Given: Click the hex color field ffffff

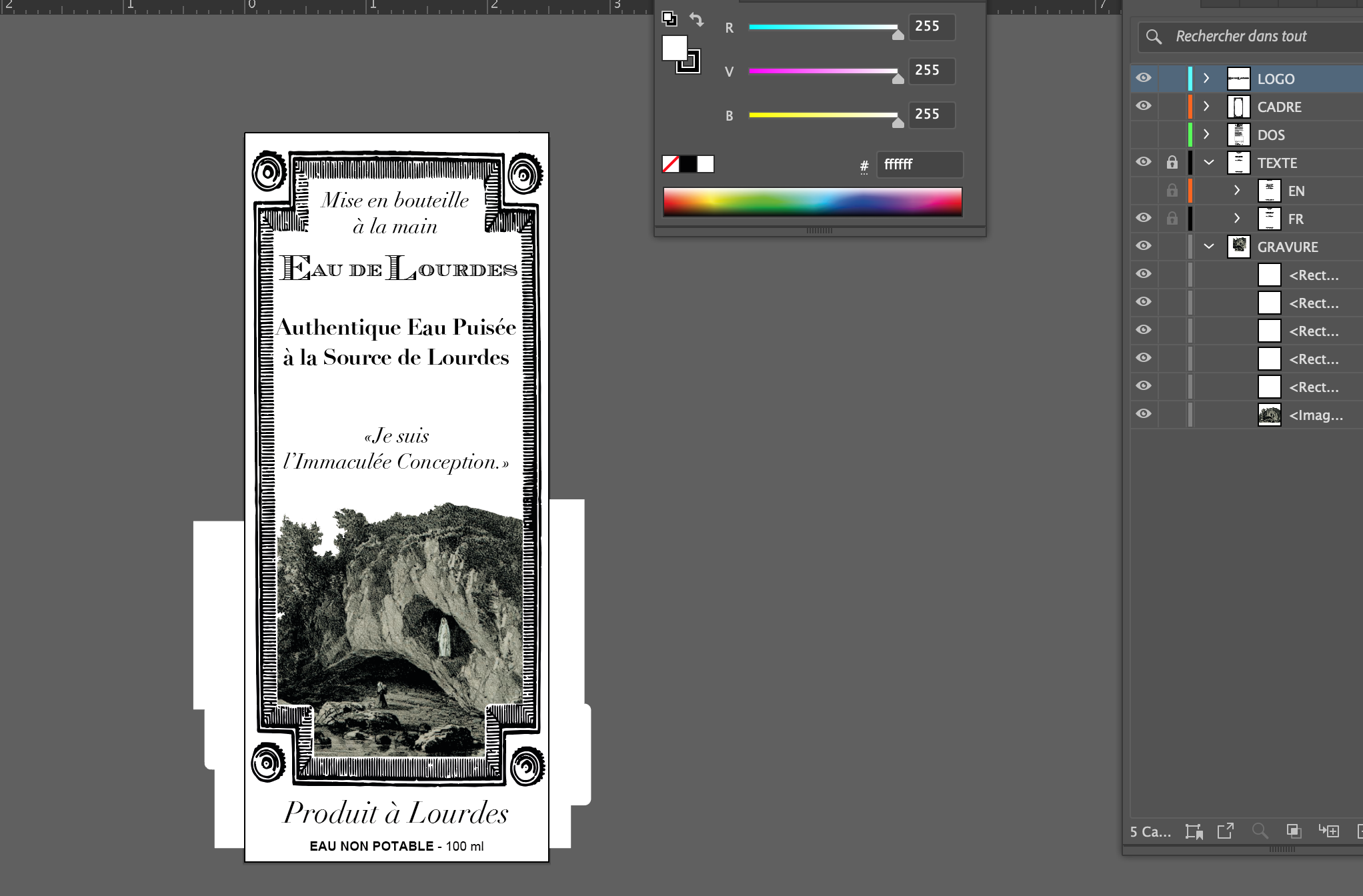Looking at the screenshot, I should [x=920, y=165].
